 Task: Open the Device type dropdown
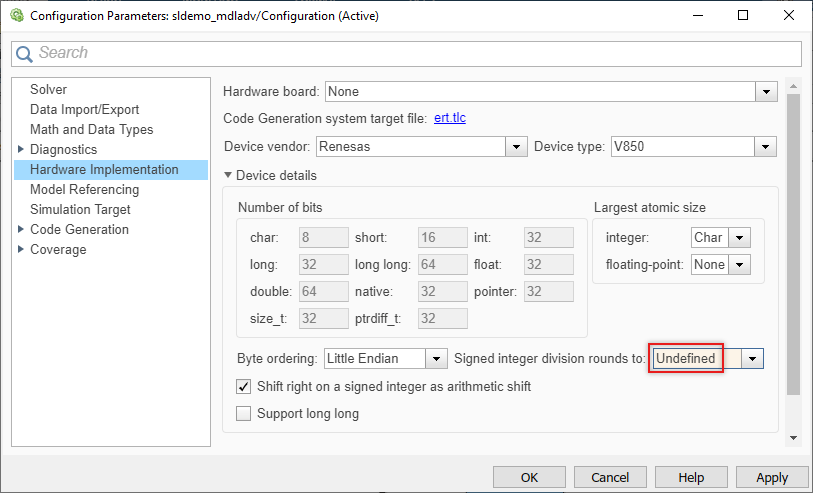(766, 147)
